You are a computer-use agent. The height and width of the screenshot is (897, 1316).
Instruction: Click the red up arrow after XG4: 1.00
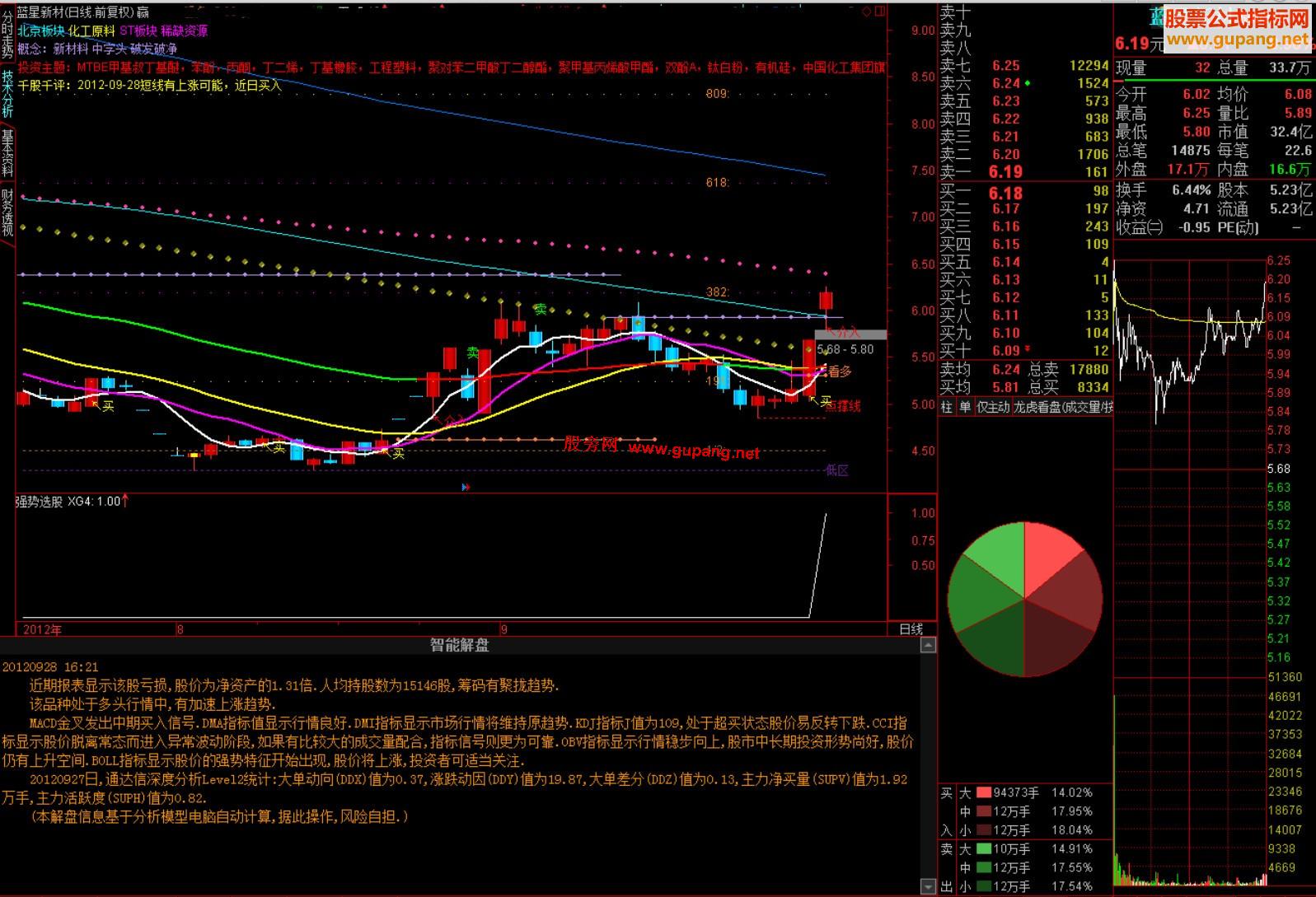click(x=125, y=500)
